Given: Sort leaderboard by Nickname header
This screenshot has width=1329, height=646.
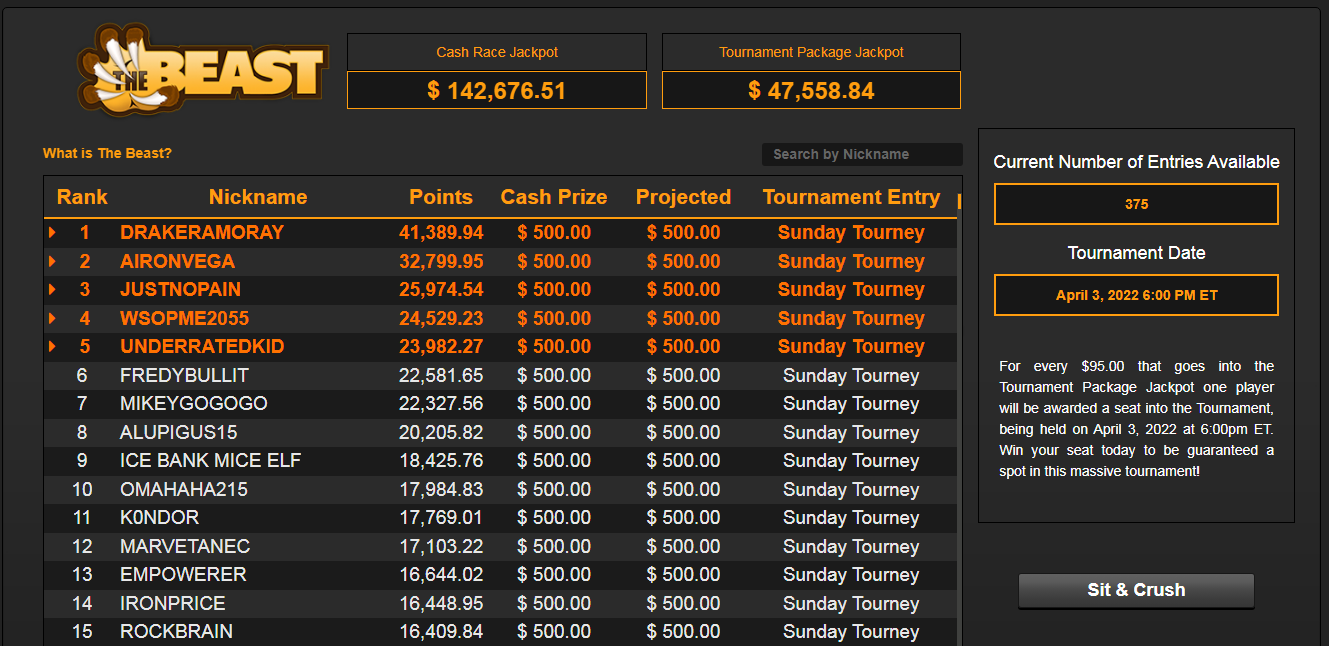Looking at the screenshot, I should click(x=258, y=197).
